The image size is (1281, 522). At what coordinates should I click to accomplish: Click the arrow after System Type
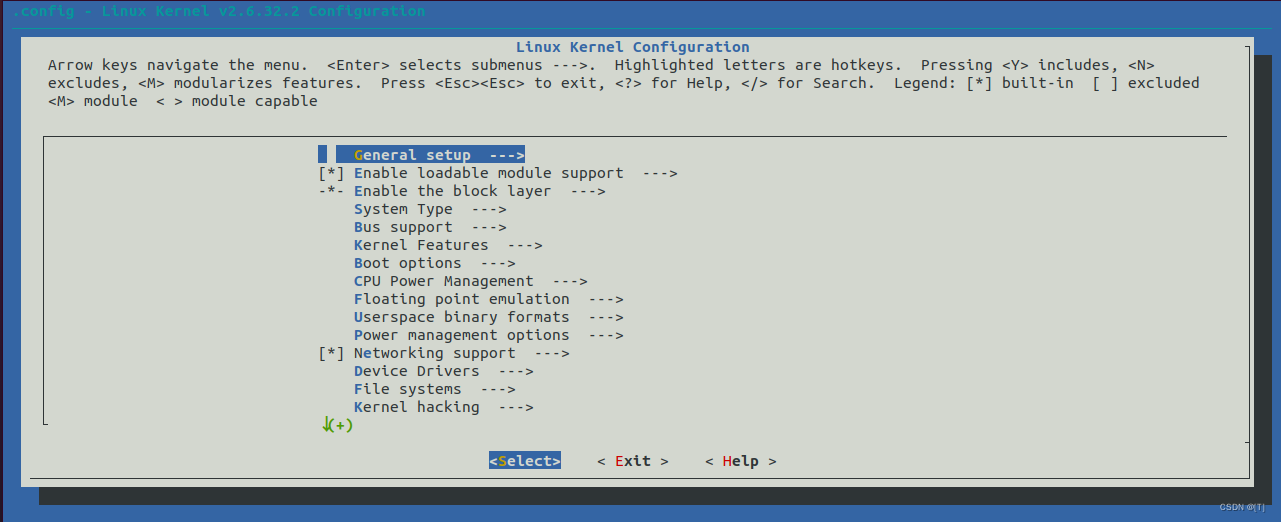pyautogui.click(x=489, y=209)
